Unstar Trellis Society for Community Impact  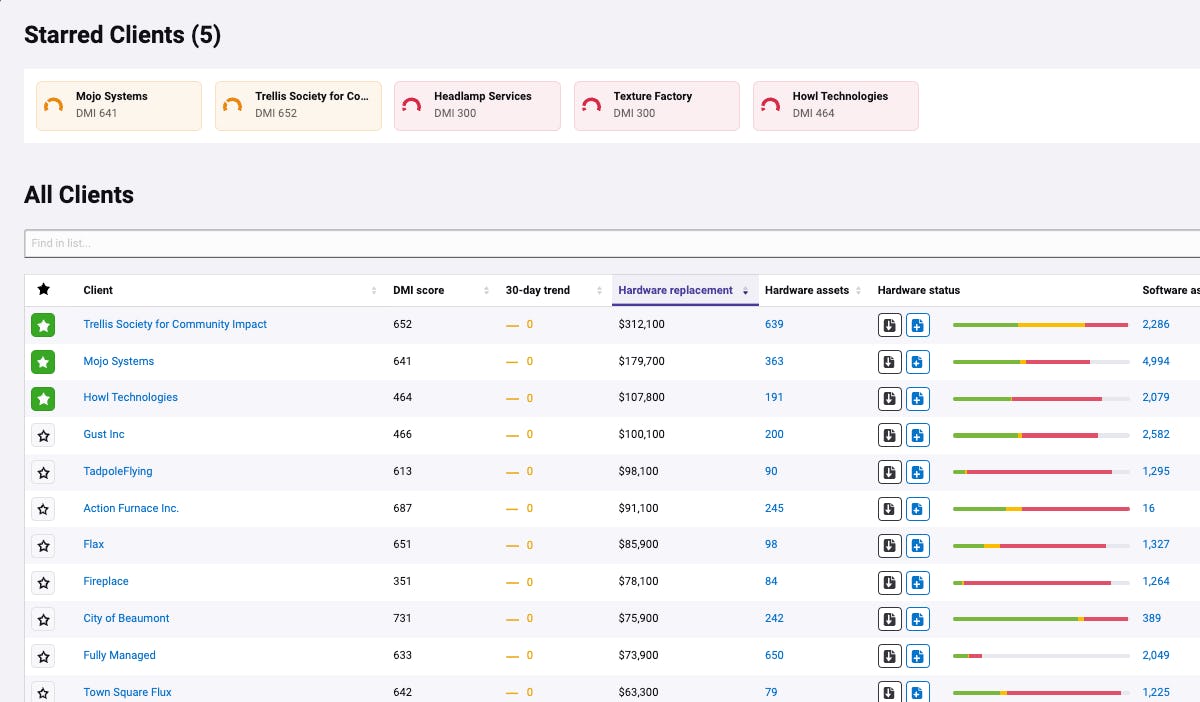click(43, 325)
